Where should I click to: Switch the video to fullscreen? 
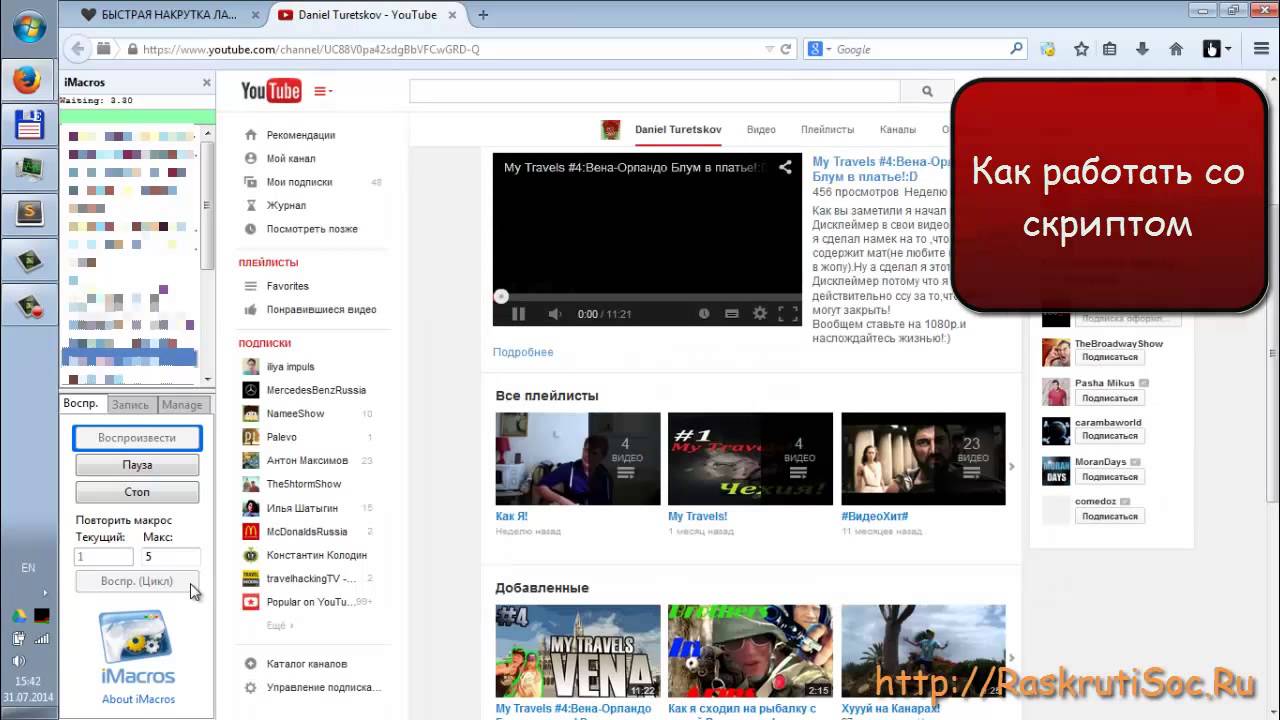tap(788, 314)
